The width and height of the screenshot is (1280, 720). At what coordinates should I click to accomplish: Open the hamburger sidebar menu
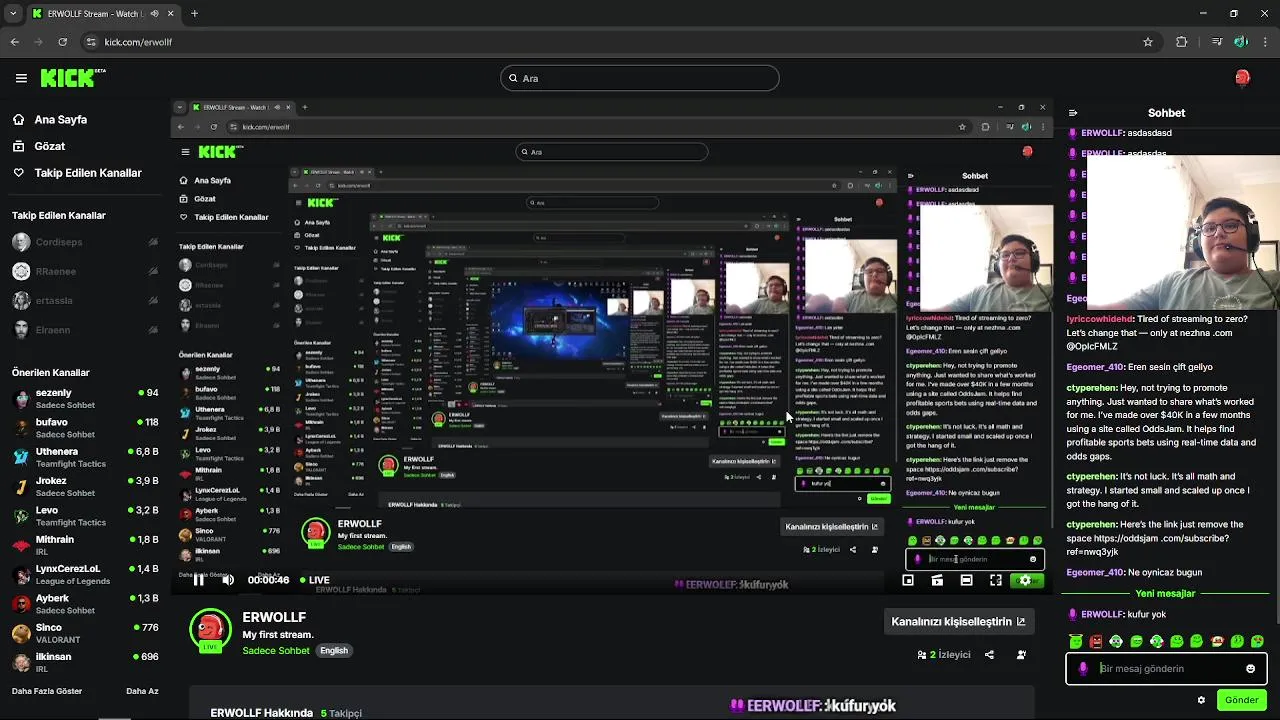21,78
